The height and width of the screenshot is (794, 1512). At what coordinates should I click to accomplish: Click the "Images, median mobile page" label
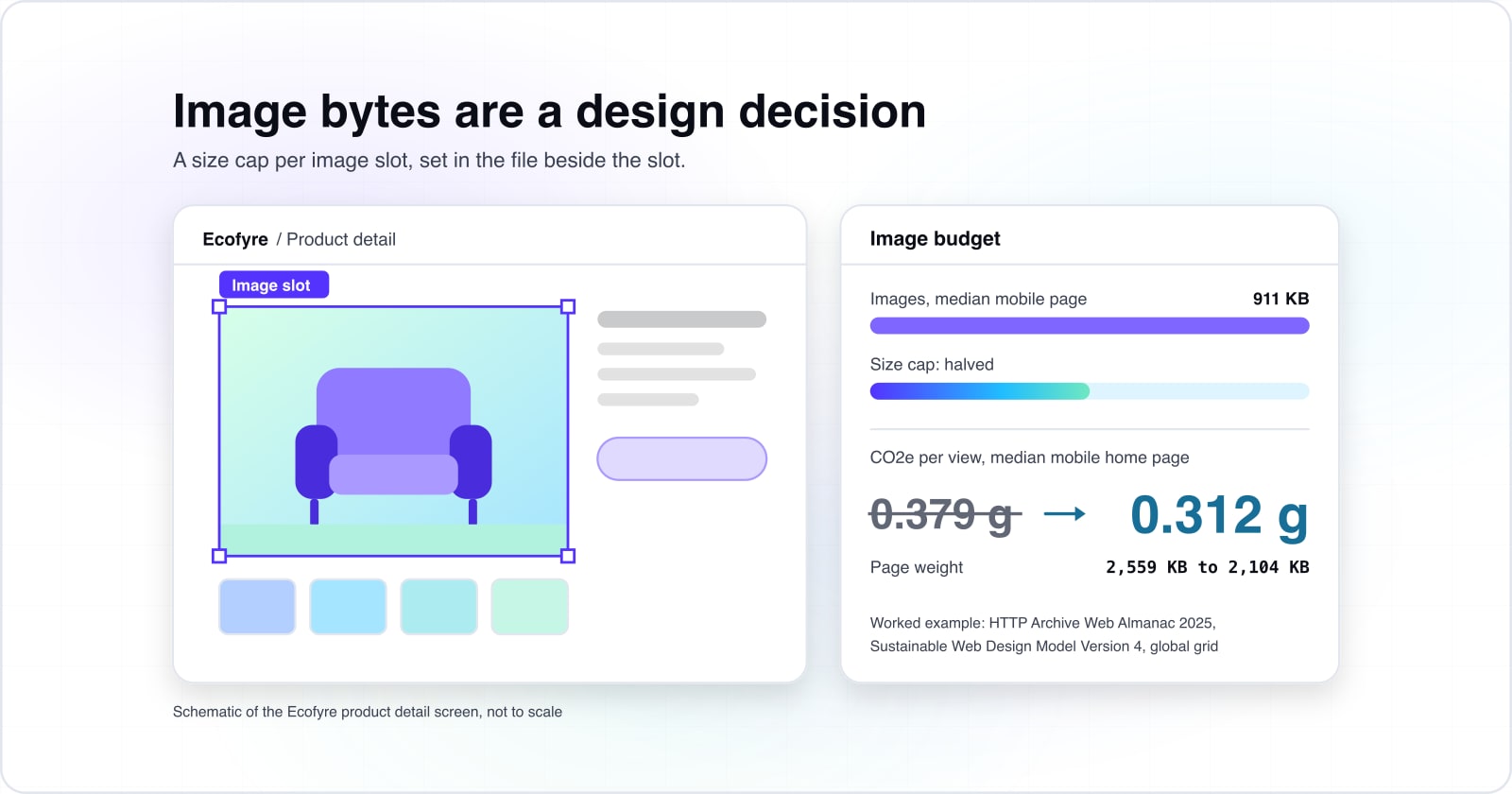point(978,299)
